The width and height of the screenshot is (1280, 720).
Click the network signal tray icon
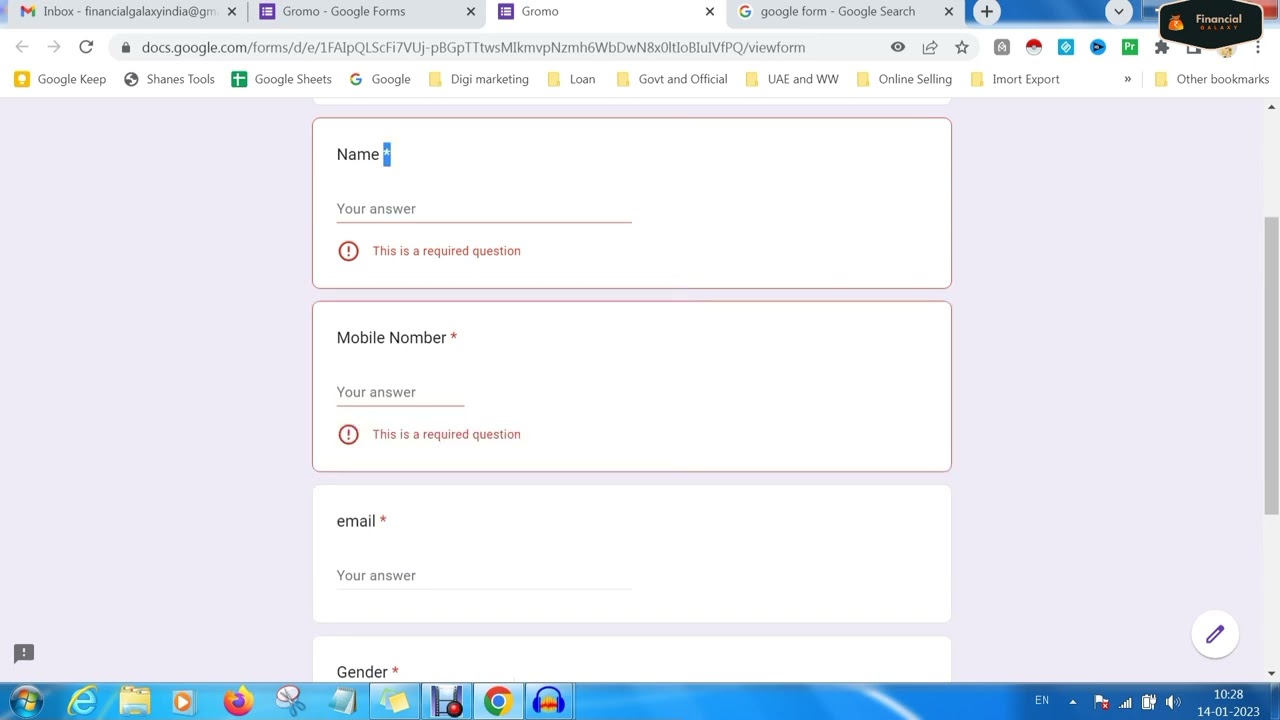pyautogui.click(x=1125, y=701)
